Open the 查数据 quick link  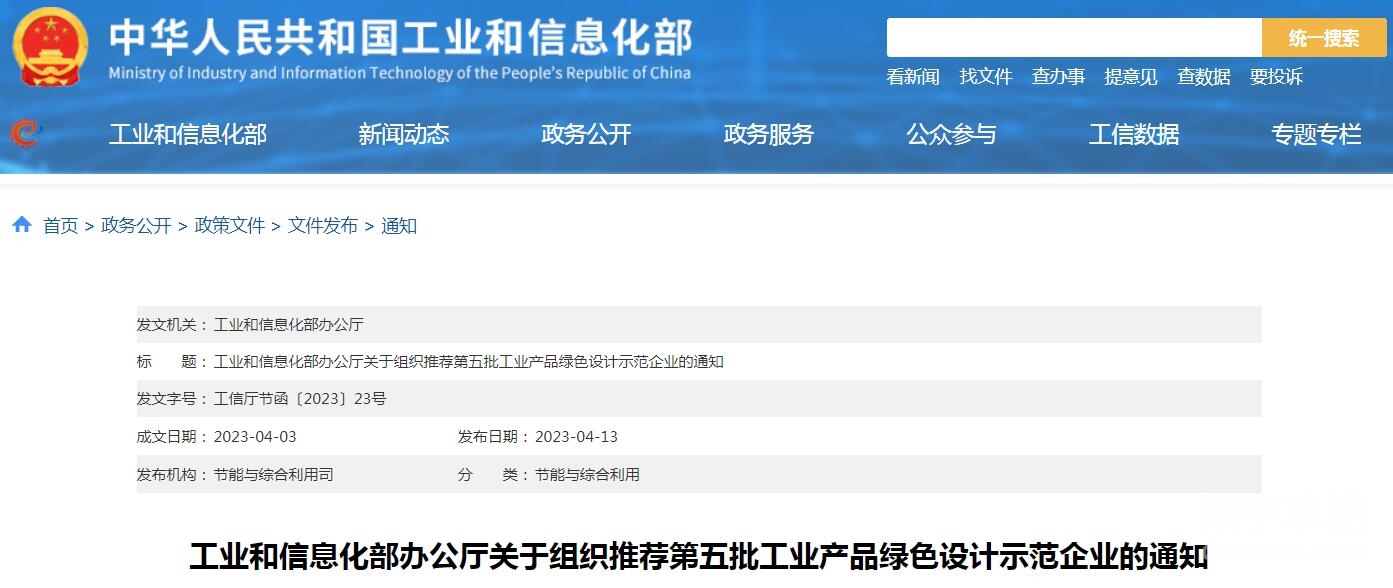(1204, 77)
